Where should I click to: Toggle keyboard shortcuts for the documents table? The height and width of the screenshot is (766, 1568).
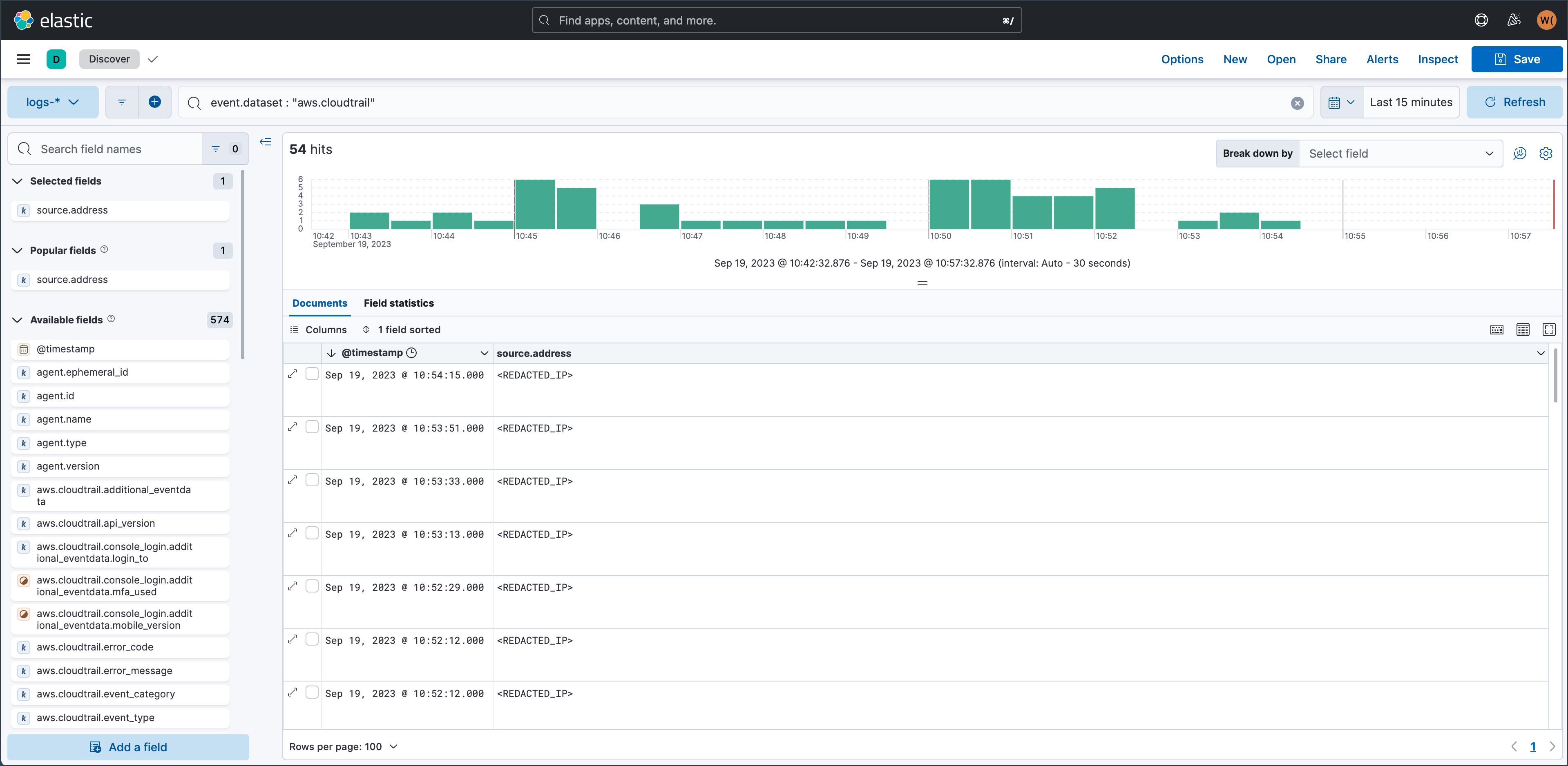click(x=1496, y=329)
